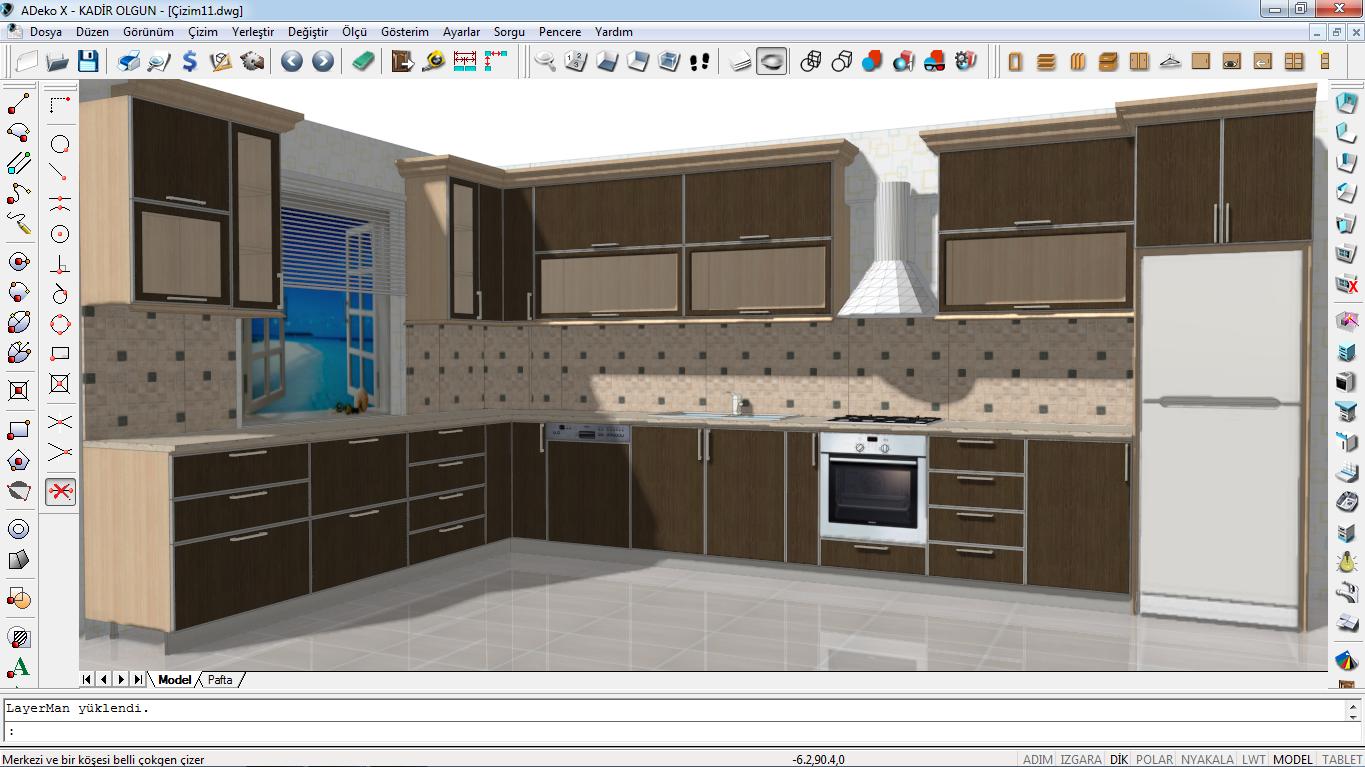Viewport: 1365px width, 767px height.
Task: Toggle DİK ortho mode in status bar
Action: 1118,759
